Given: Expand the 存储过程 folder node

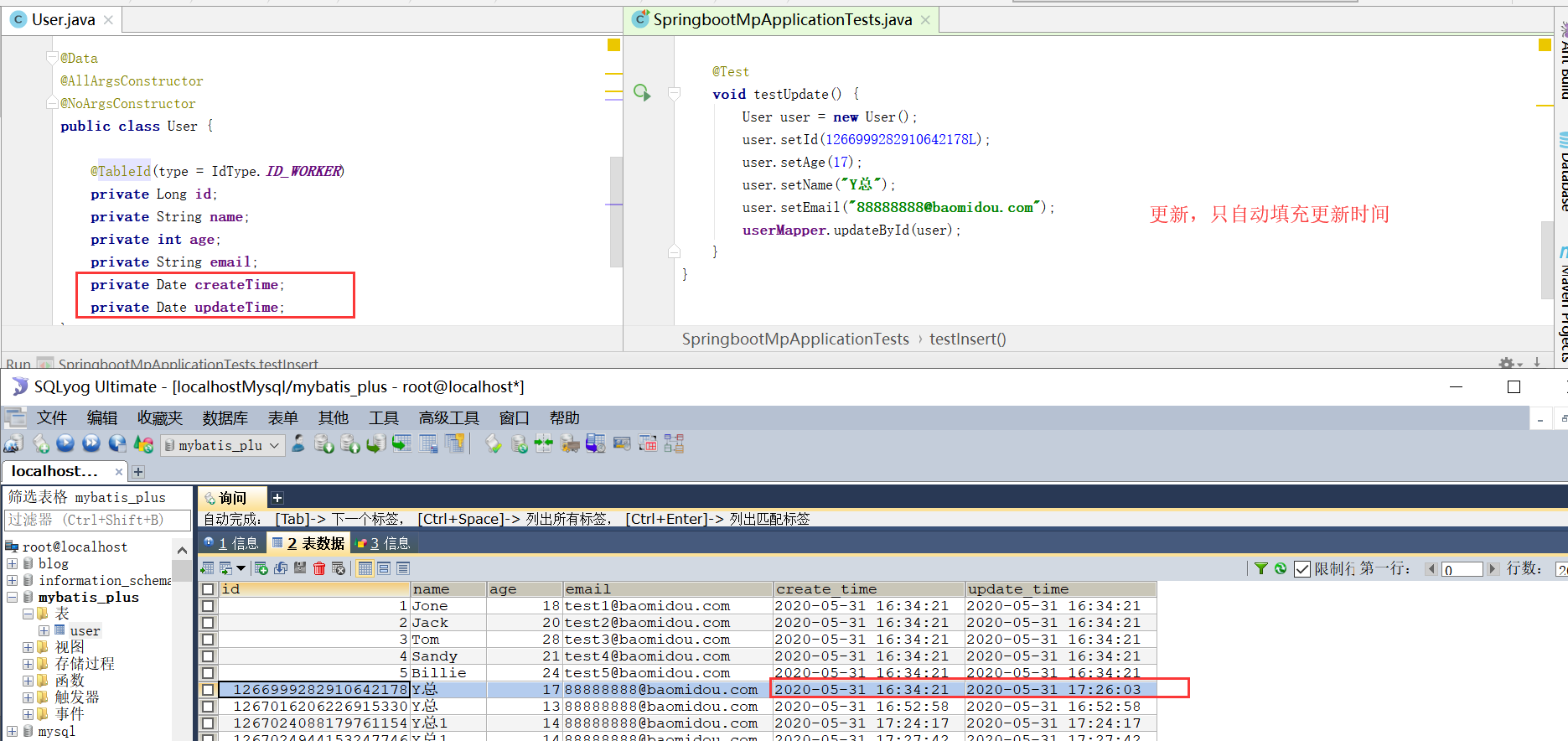Looking at the screenshot, I should [x=28, y=664].
